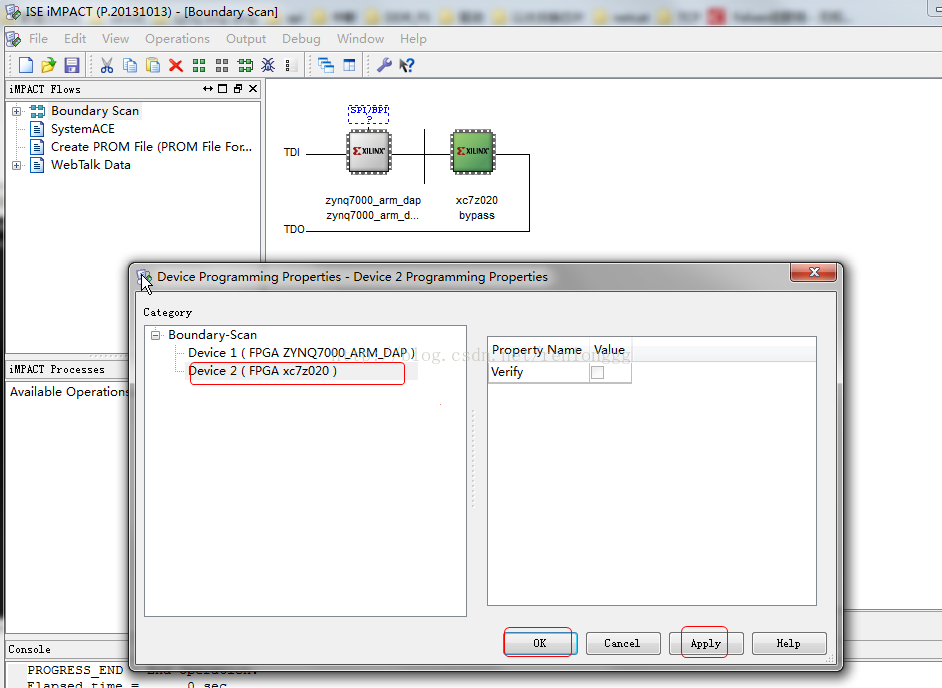The width and height of the screenshot is (942, 688).
Task: Select Device 1 FPGA ZYNQ7000_ARM_DAP
Action: (x=301, y=353)
